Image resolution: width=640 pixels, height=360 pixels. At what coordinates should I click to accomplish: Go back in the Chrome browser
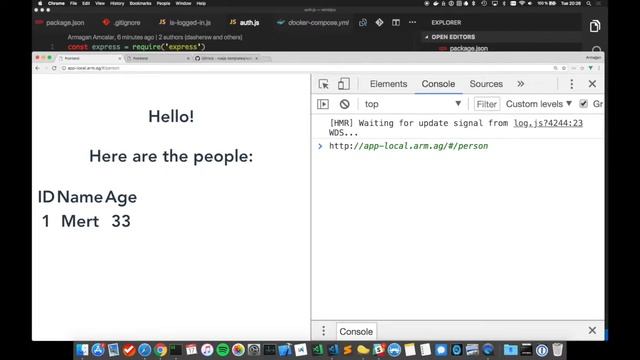pos(38,68)
